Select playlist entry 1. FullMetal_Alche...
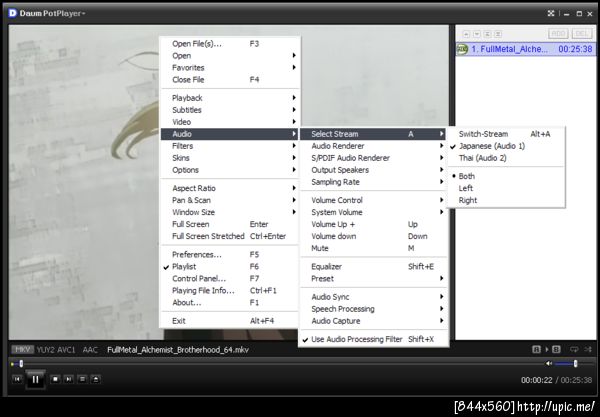The height and width of the screenshot is (417, 600). pos(525,49)
